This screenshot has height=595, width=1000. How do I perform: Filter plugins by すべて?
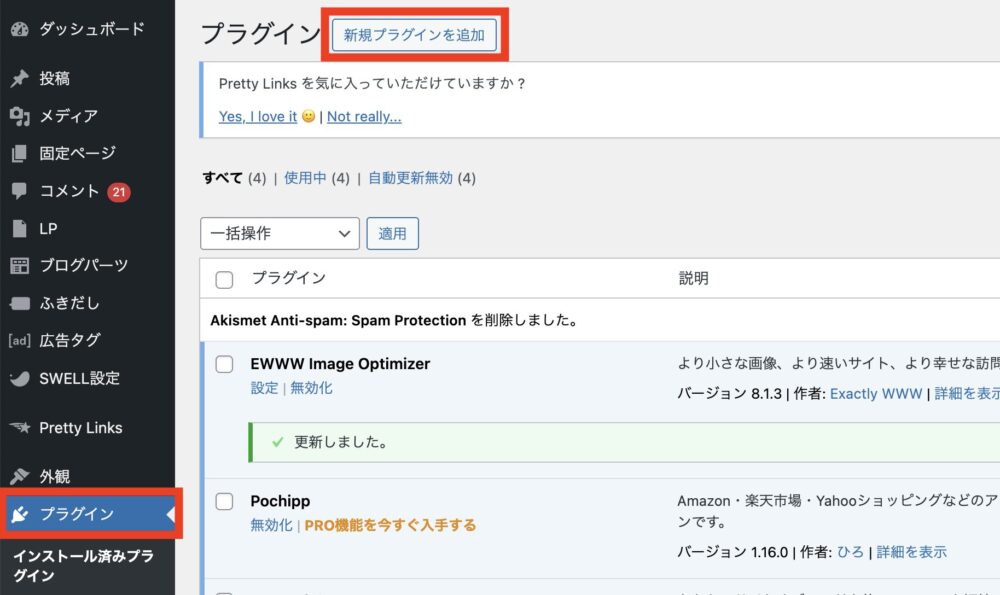pyautogui.click(x=223, y=178)
